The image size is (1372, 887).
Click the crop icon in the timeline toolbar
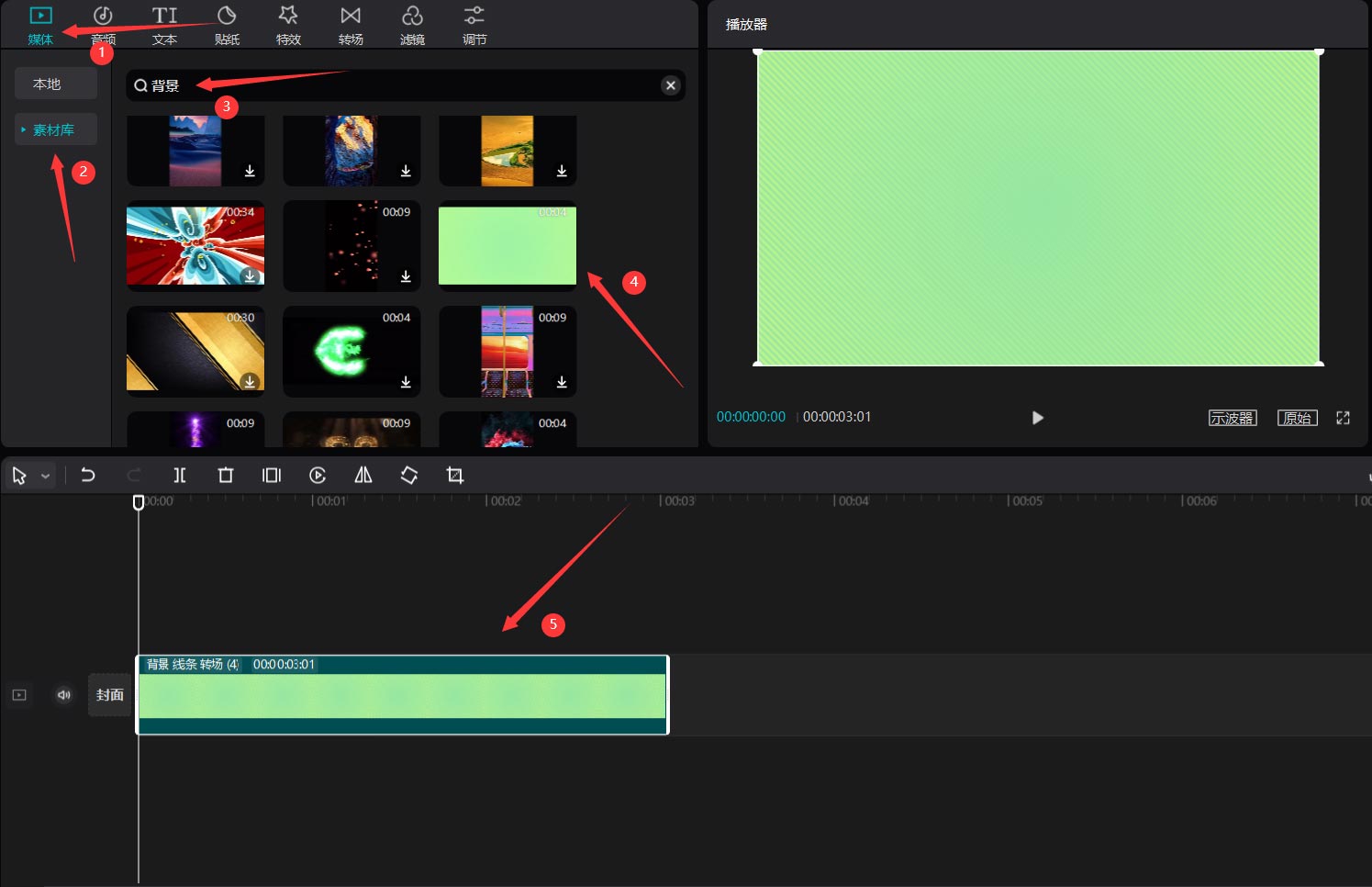(454, 475)
